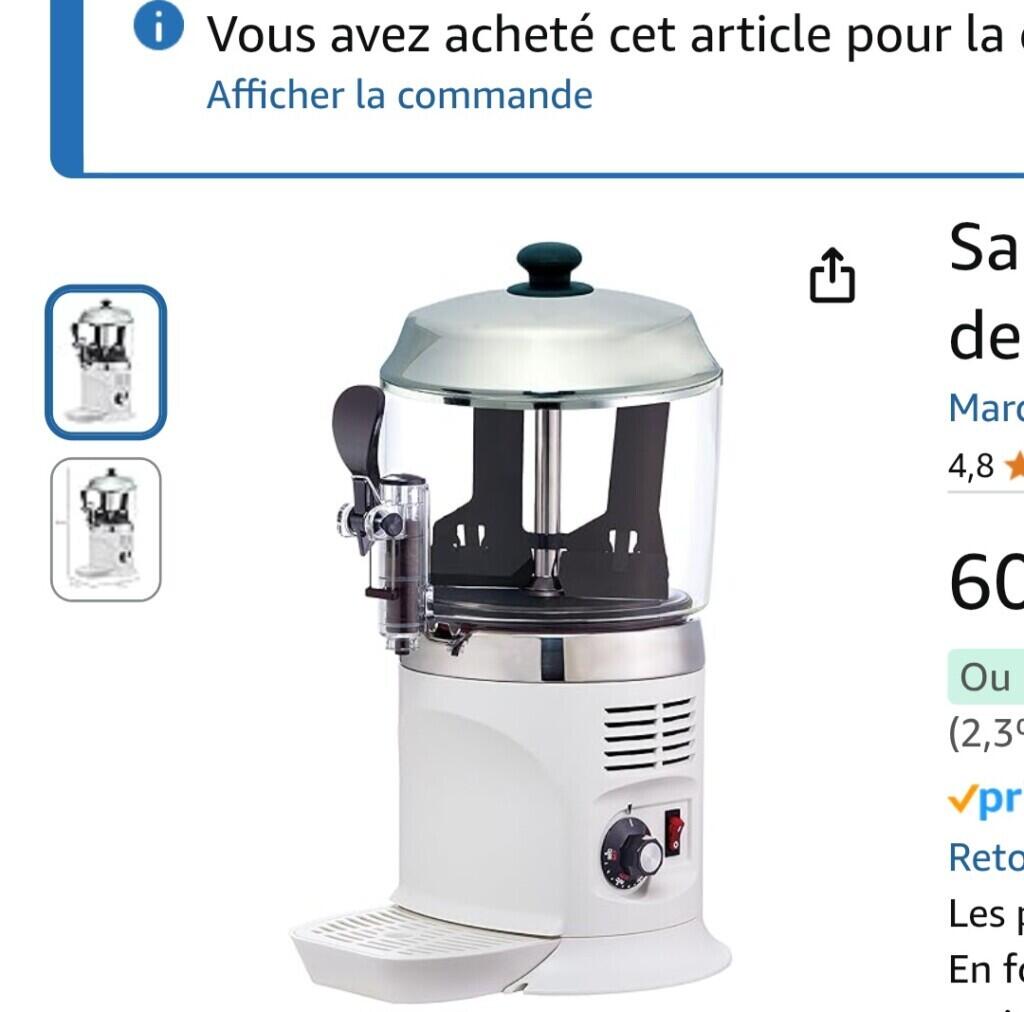Click the price beginning with 60
Screen dimensions: 1024x1012
point(986,582)
